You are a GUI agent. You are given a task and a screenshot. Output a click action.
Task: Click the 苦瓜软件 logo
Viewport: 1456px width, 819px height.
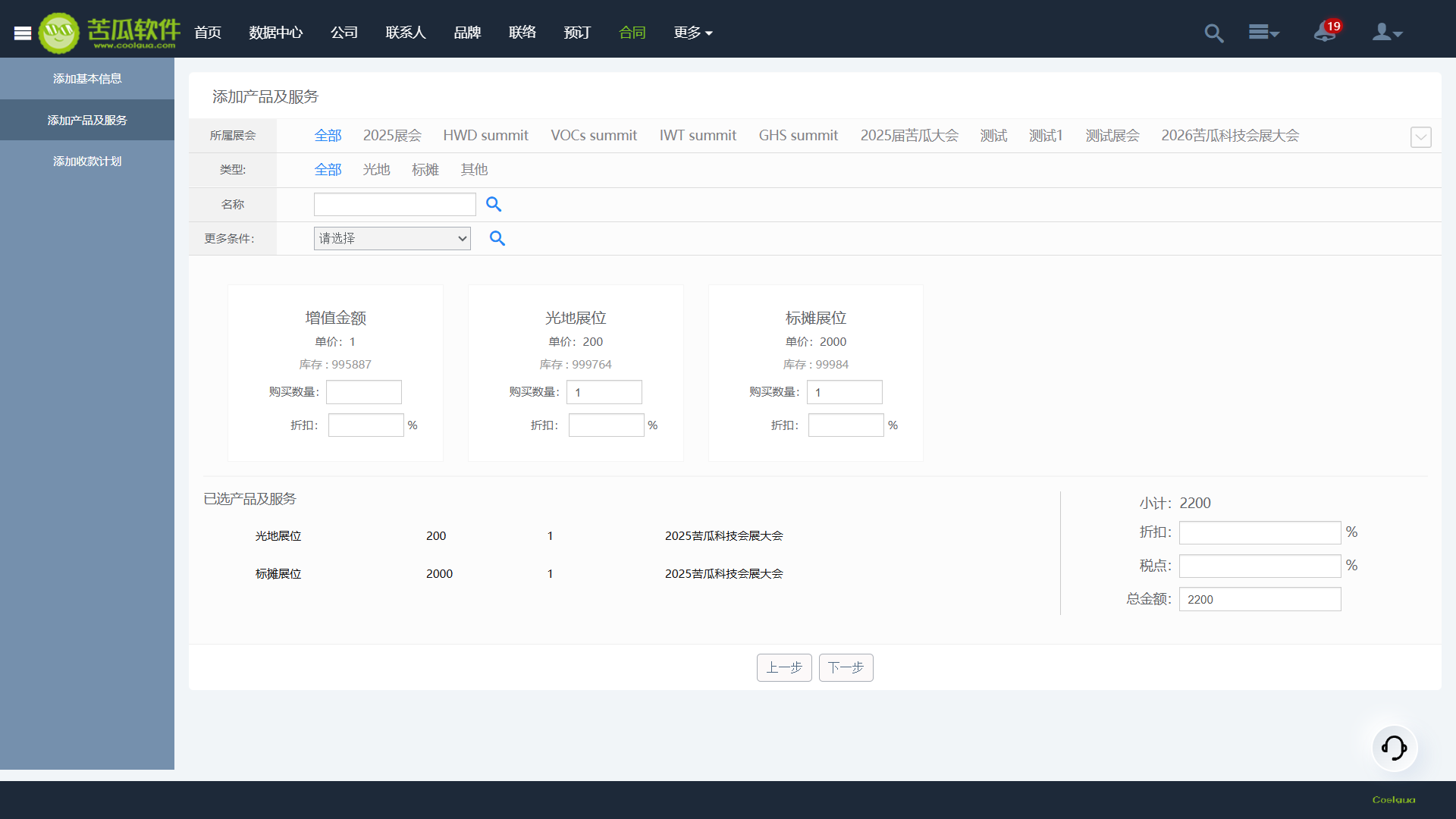tap(110, 33)
